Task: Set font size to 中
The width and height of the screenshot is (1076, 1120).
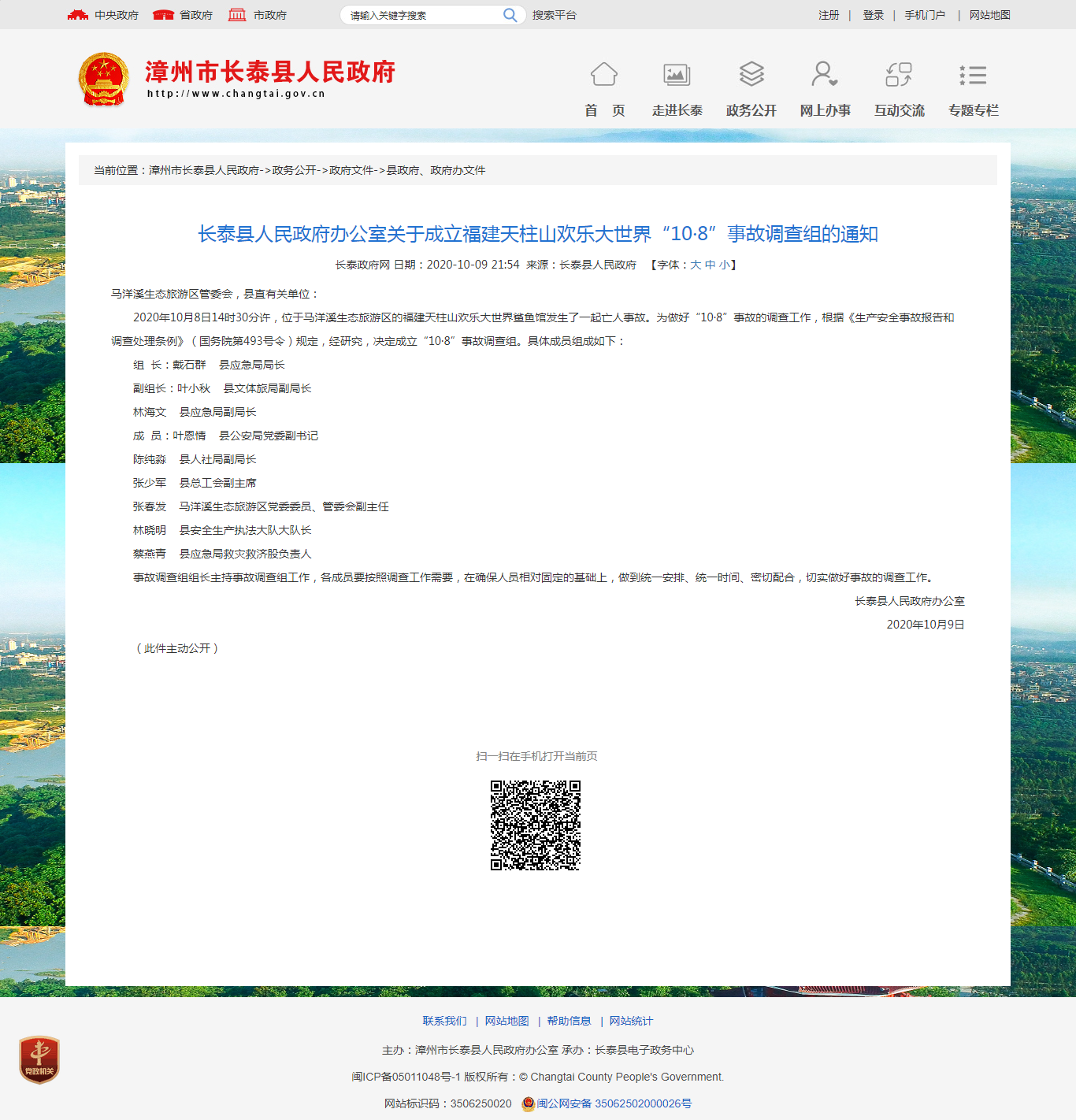Action: [710, 265]
